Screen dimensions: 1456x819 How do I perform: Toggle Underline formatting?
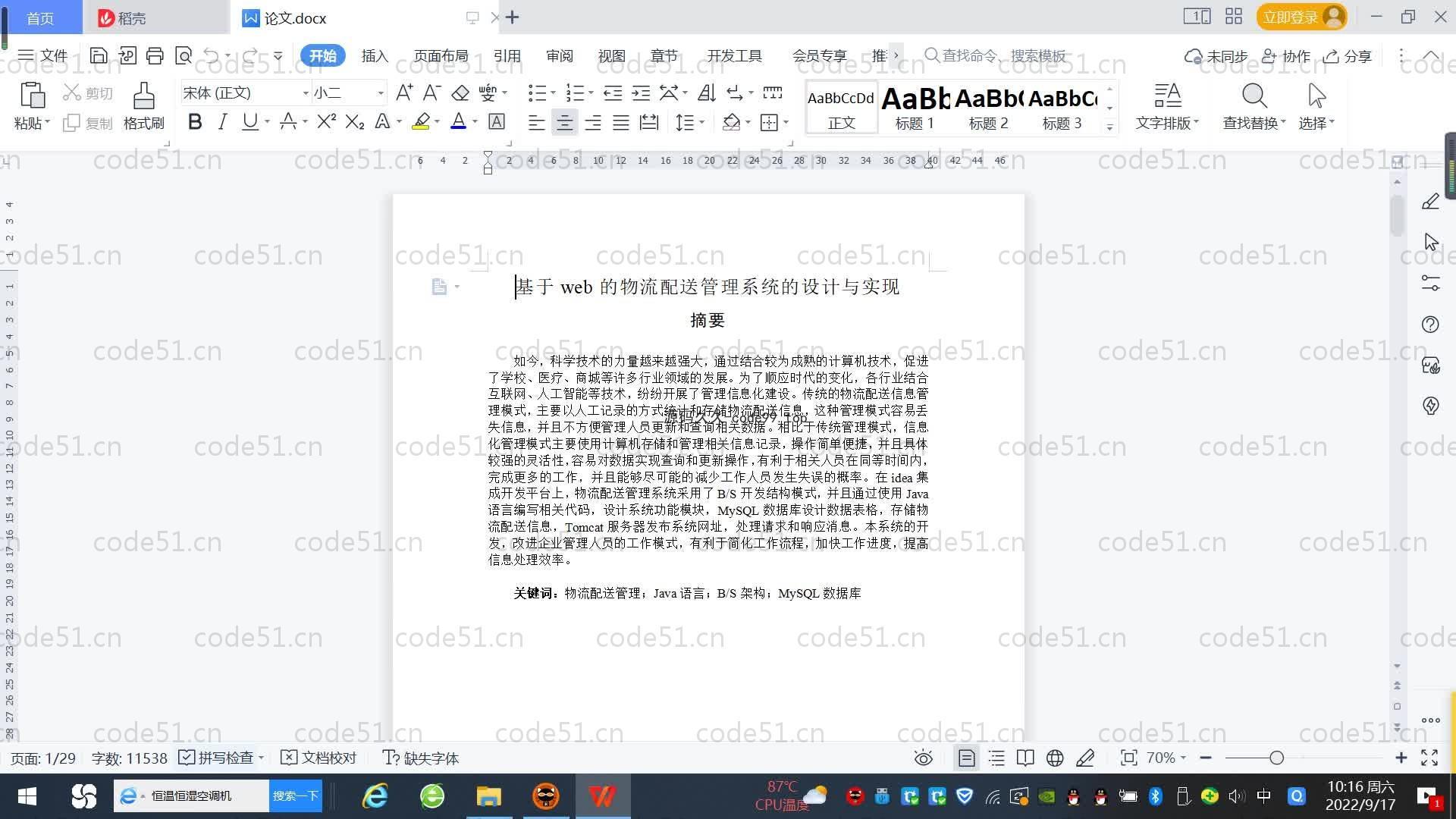249,121
